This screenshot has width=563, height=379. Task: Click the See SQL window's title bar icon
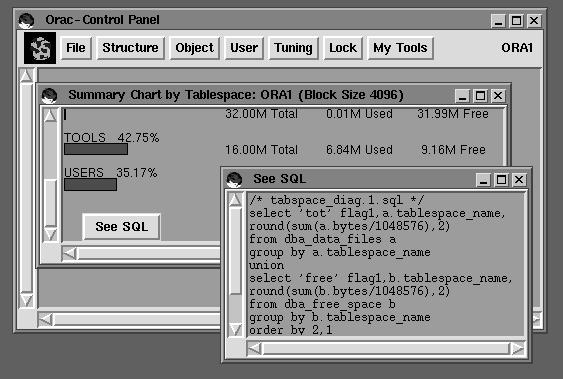tap(234, 179)
